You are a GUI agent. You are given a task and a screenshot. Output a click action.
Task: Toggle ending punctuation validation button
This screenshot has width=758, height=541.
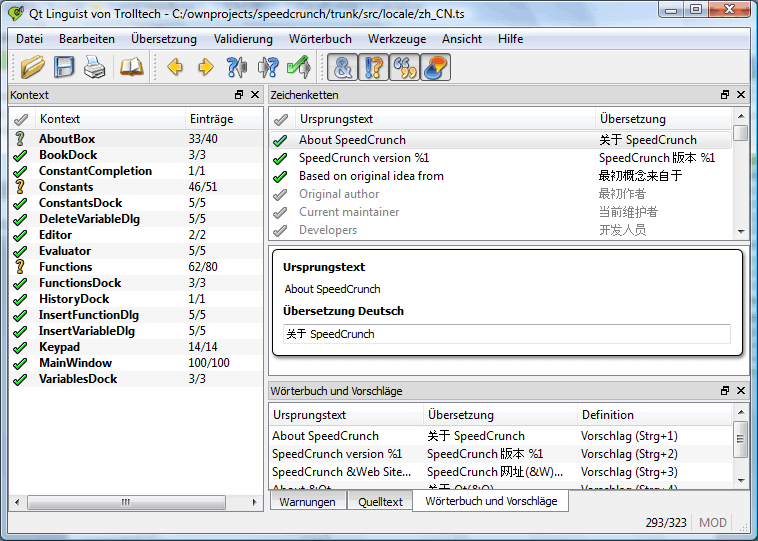tap(374, 67)
